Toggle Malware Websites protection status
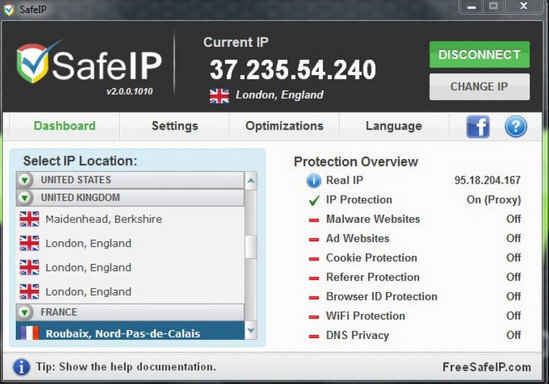The height and width of the screenshot is (384, 549). 513,219
